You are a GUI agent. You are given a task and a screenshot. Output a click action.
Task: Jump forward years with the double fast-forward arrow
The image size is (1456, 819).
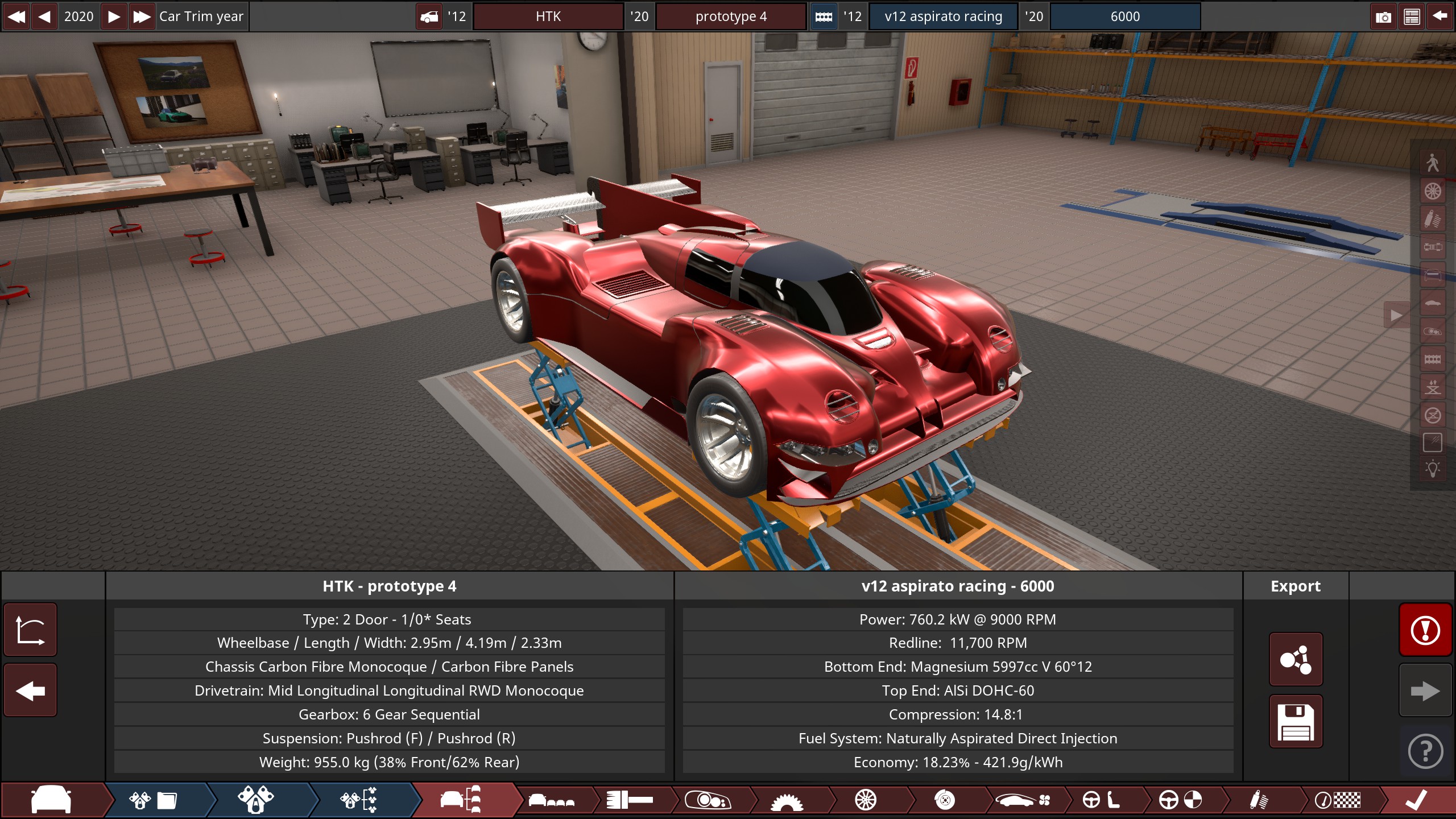[142, 16]
